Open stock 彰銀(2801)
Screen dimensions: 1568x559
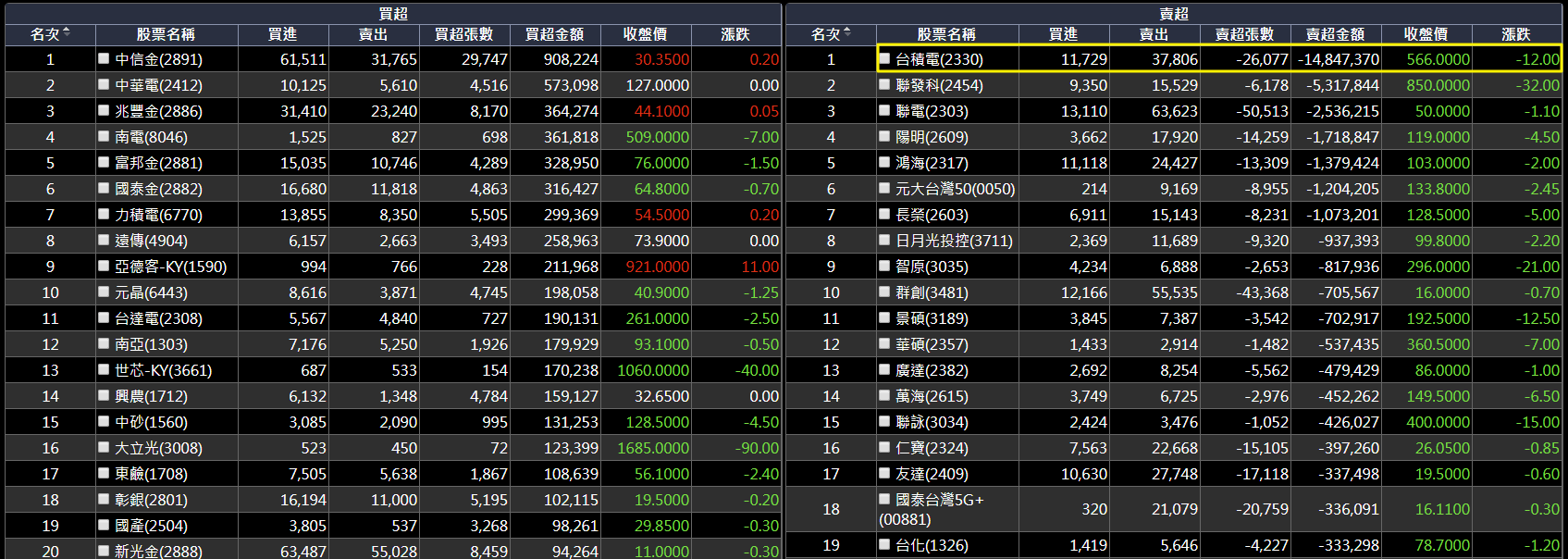pyautogui.click(x=151, y=500)
